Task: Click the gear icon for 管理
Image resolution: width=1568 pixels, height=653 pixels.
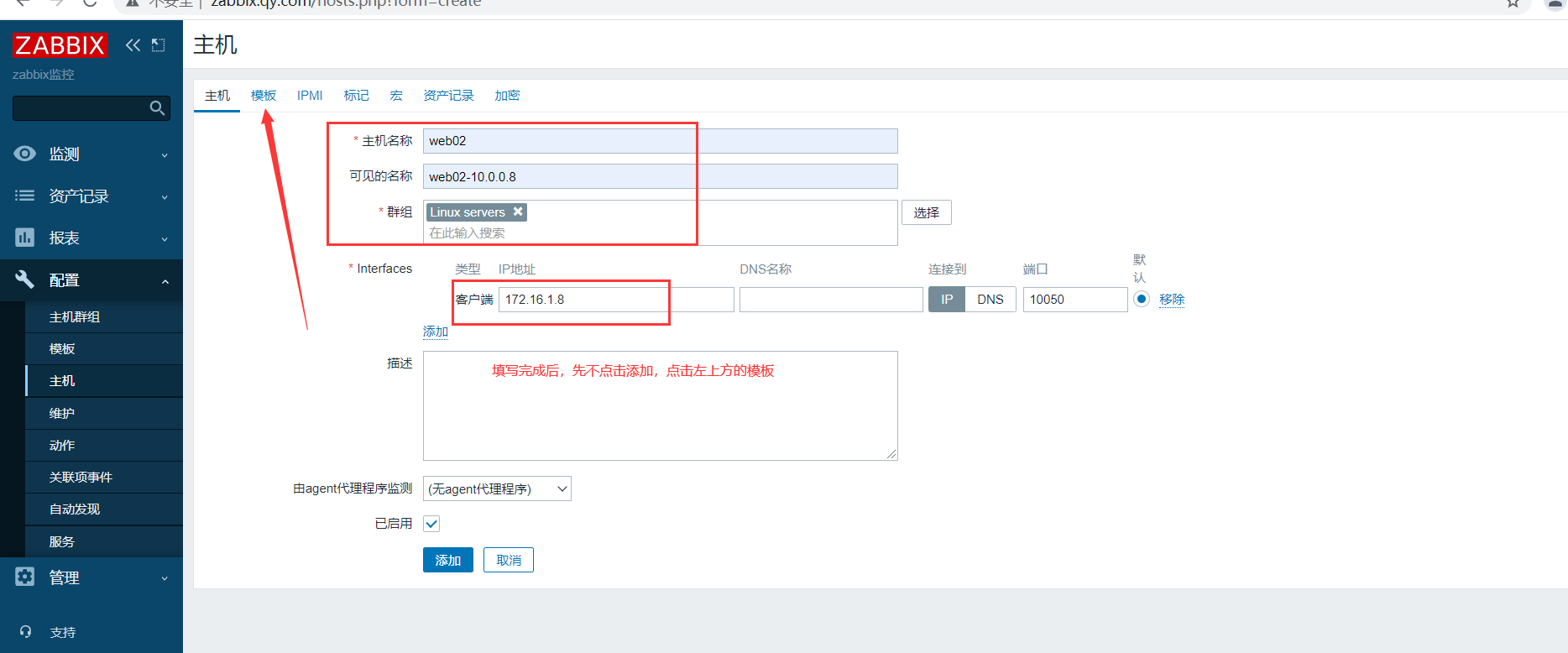Action: (25, 577)
